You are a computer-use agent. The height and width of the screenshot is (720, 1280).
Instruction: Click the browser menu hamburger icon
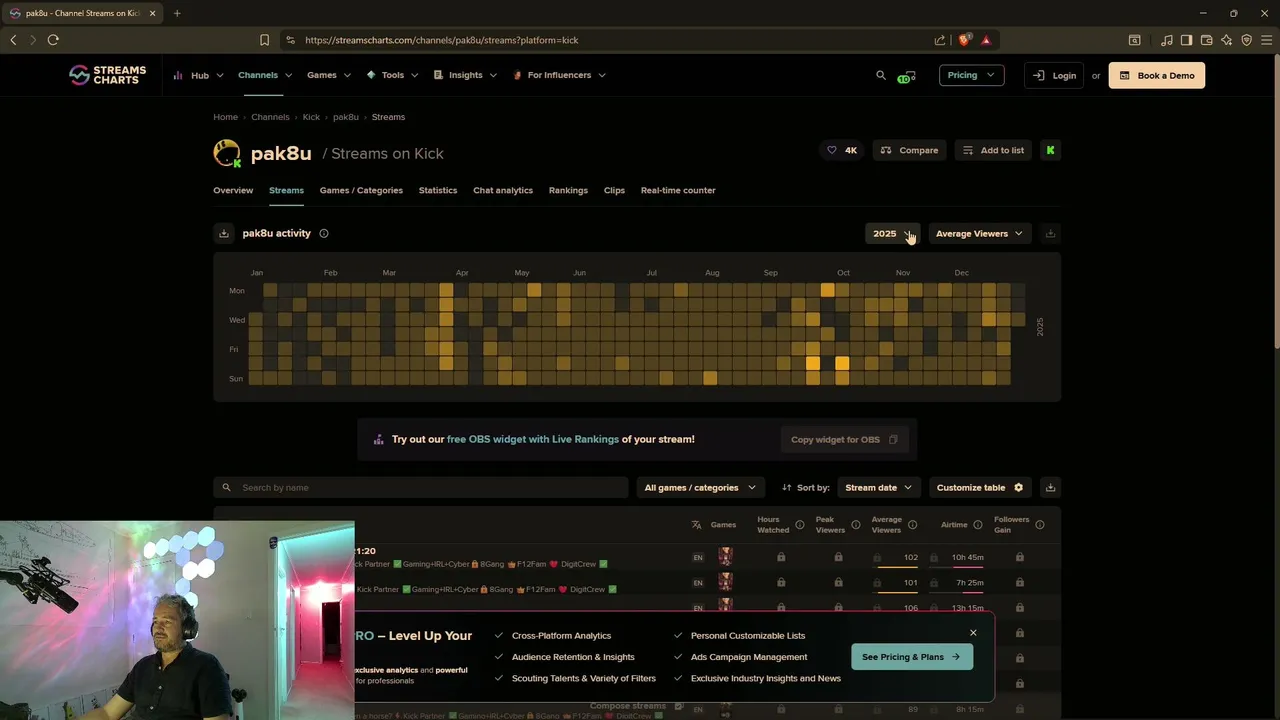point(1267,40)
